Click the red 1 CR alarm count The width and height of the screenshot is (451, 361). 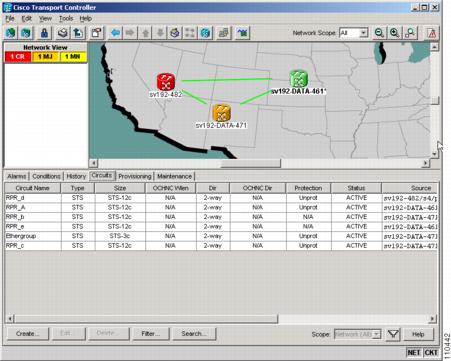coord(17,56)
